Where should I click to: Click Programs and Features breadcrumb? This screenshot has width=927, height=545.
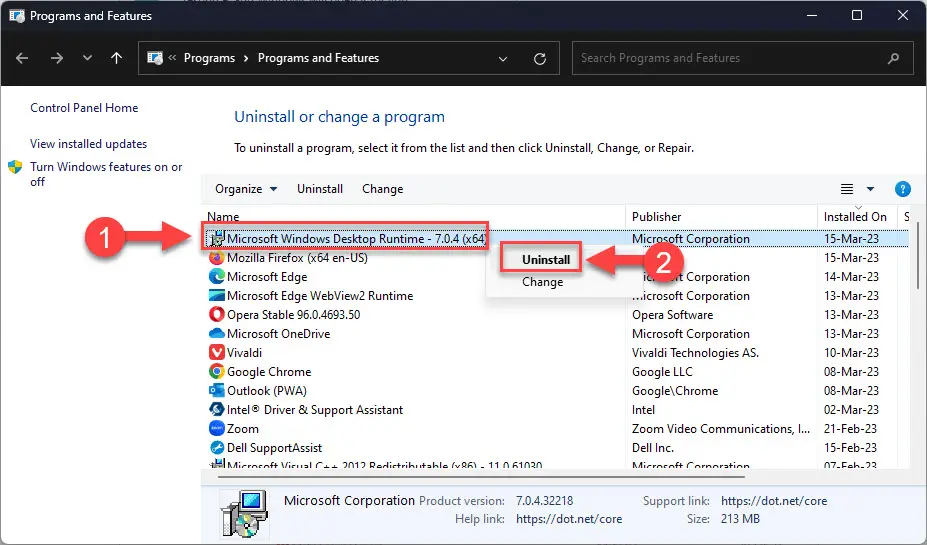[318, 58]
